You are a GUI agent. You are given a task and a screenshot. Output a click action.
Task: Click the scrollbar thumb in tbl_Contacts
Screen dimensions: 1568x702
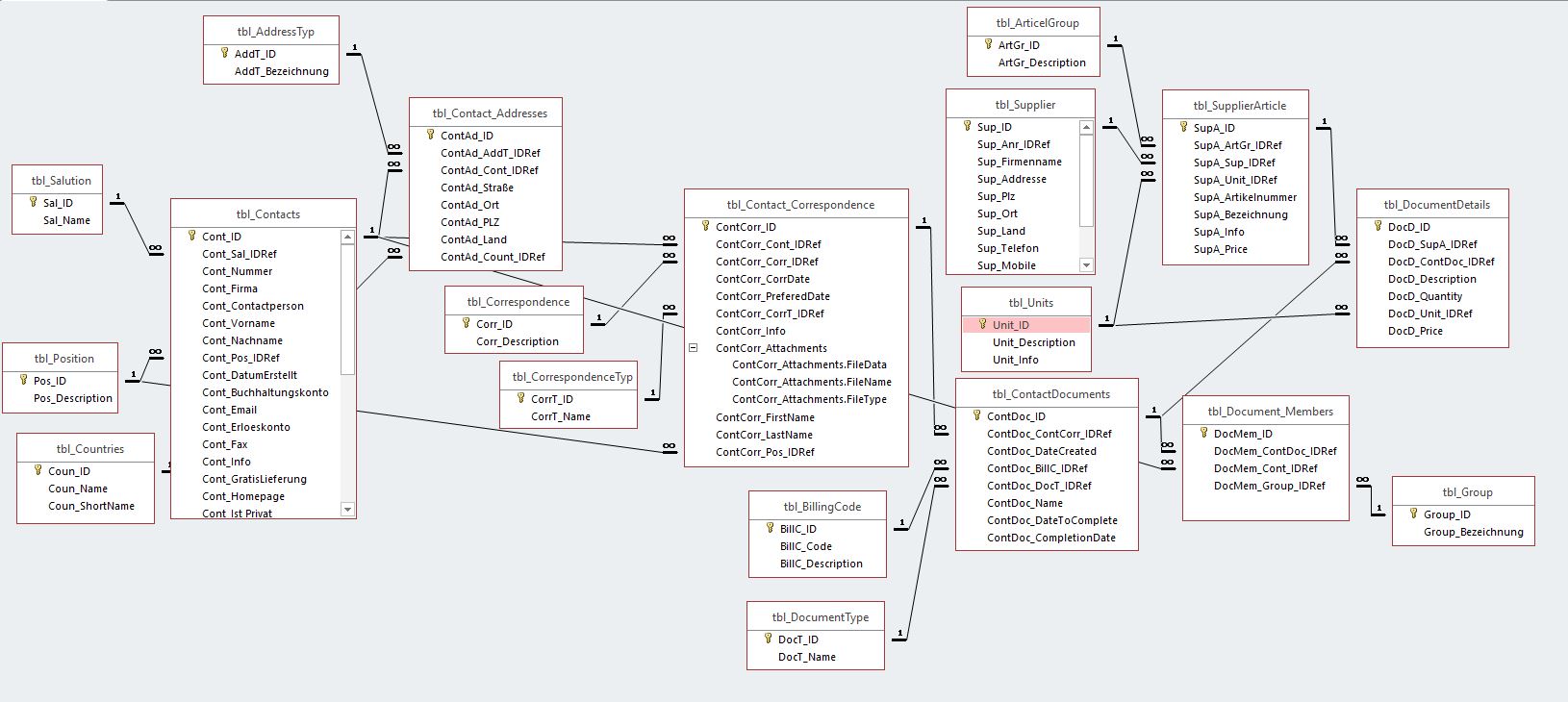[348, 309]
